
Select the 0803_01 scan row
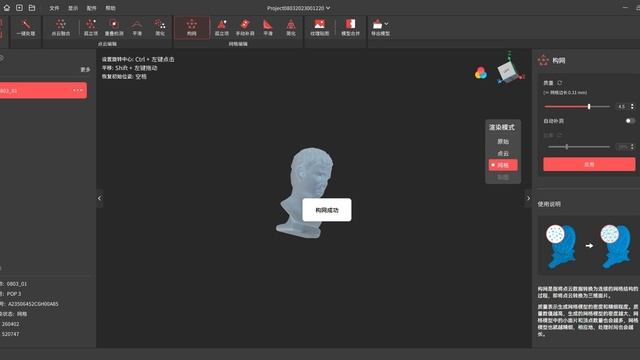(x=43, y=91)
